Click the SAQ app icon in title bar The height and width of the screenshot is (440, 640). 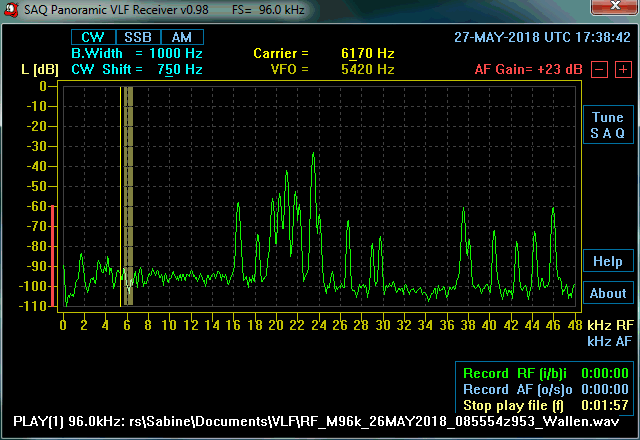pyautogui.click(x=11, y=10)
